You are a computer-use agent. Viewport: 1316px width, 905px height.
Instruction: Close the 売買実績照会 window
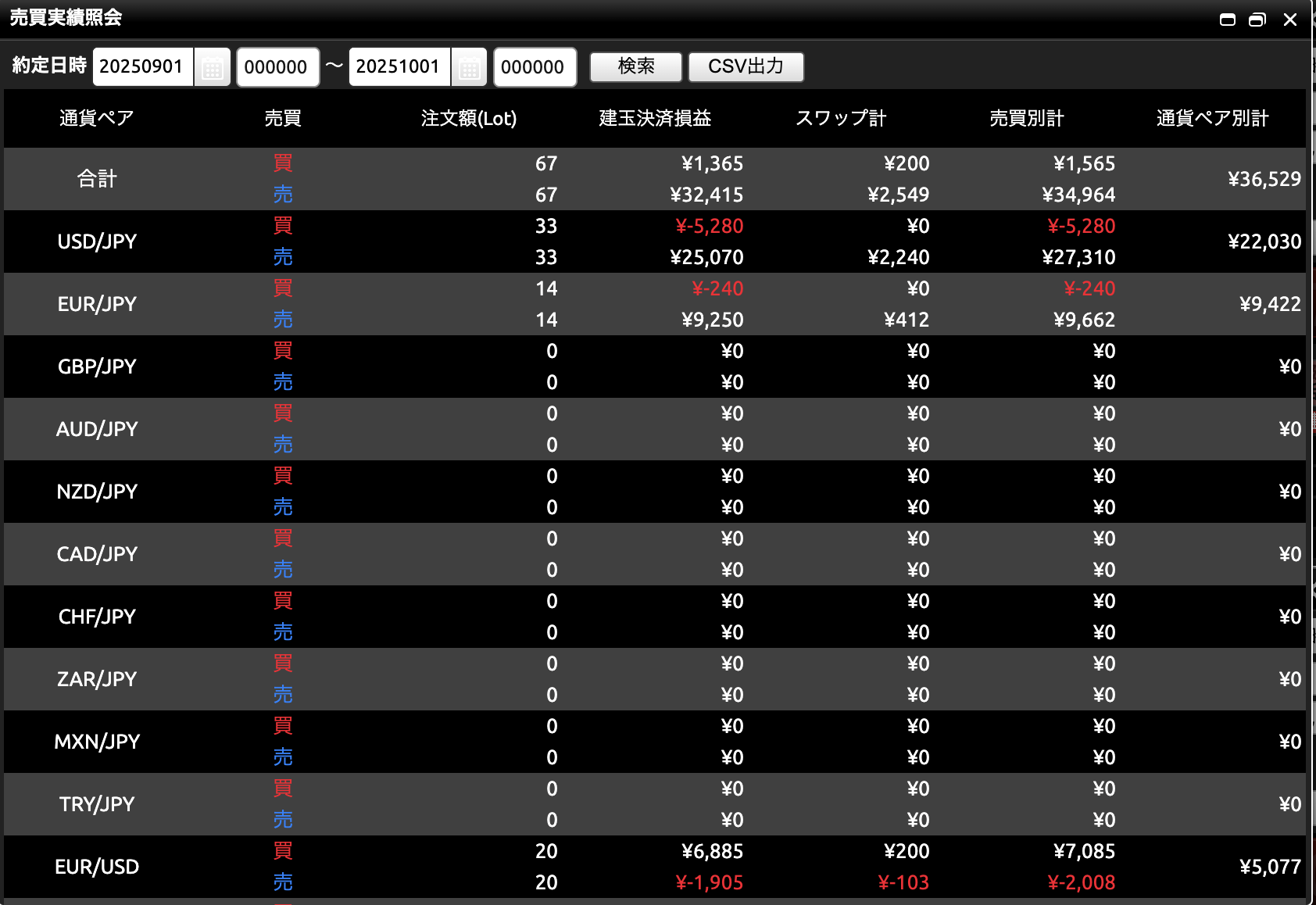pos(1290,20)
